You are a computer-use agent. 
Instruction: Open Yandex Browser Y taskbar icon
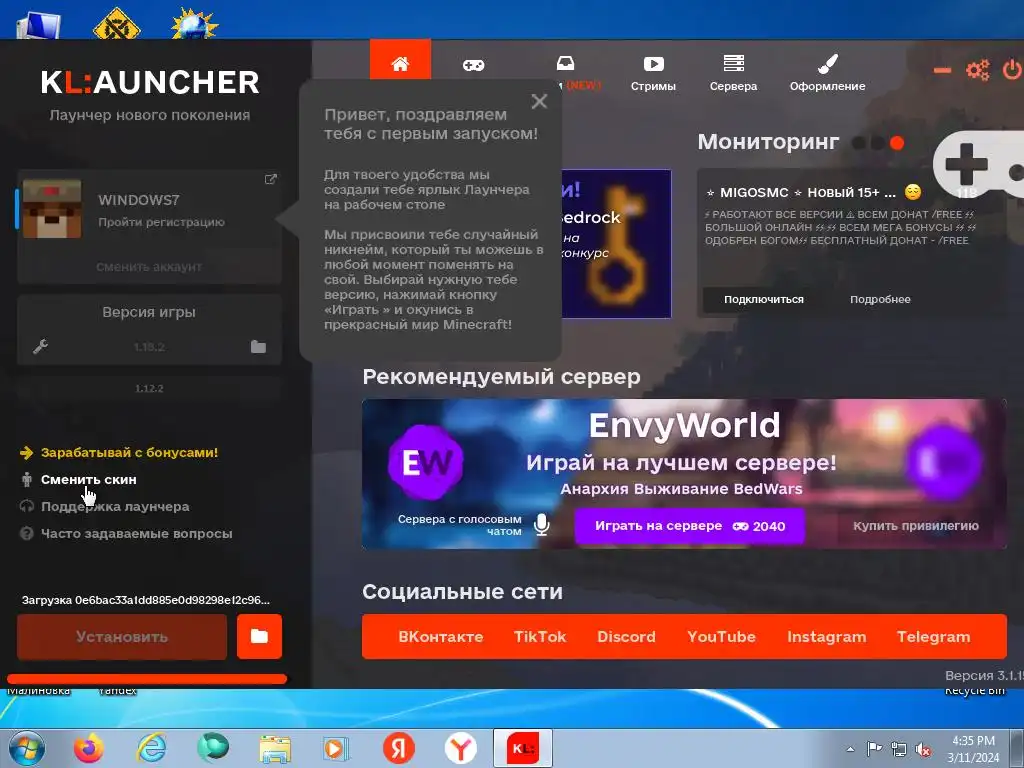tap(460, 748)
